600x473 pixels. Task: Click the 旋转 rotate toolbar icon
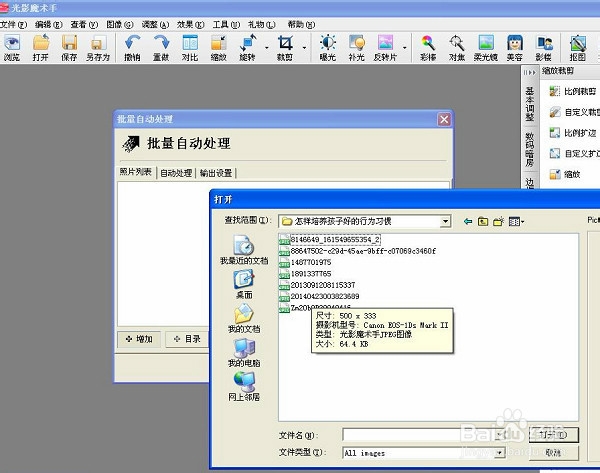[x=248, y=47]
